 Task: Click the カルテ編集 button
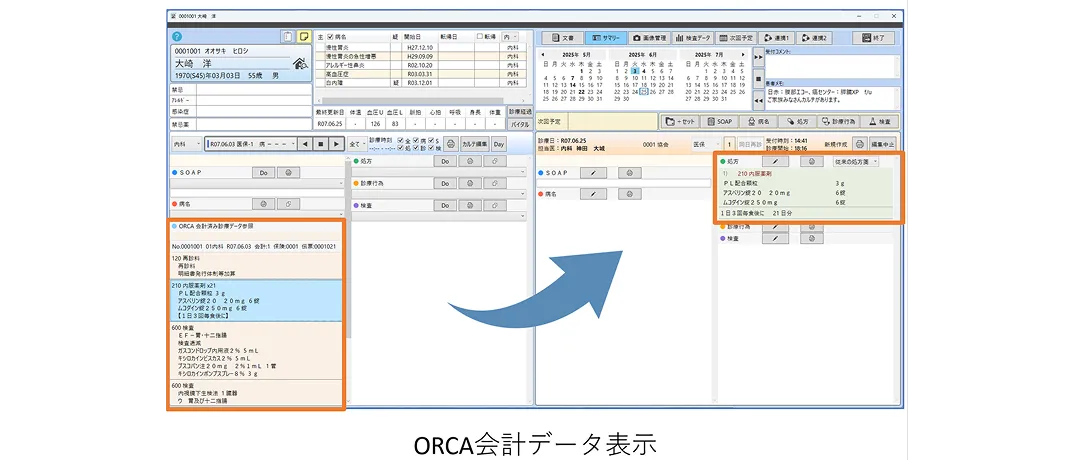pyautogui.click(x=475, y=144)
